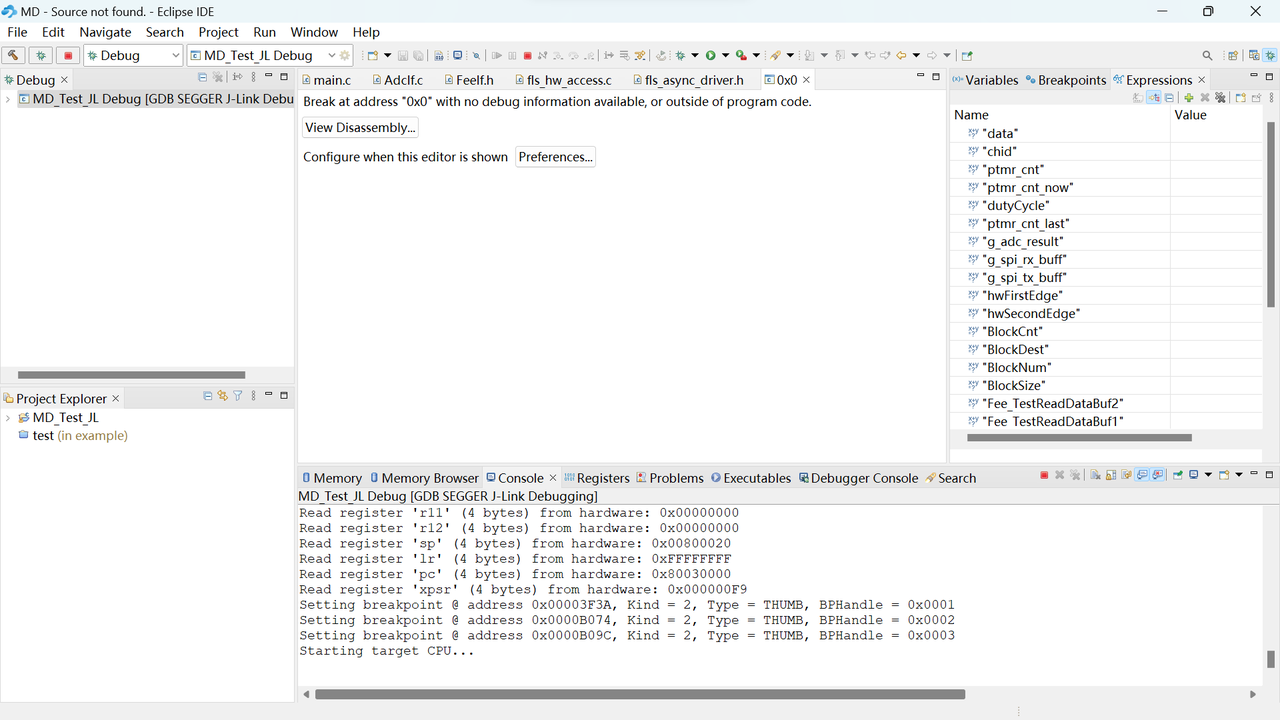Click Open Console icon in console toolbar

click(x=1224, y=475)
